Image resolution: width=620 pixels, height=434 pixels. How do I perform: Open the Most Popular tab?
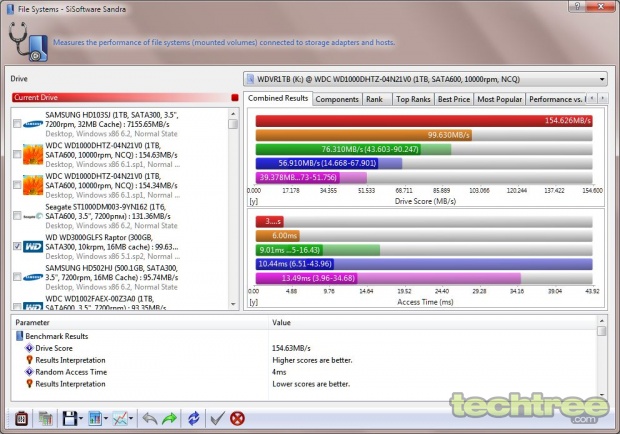coord(499,100)
